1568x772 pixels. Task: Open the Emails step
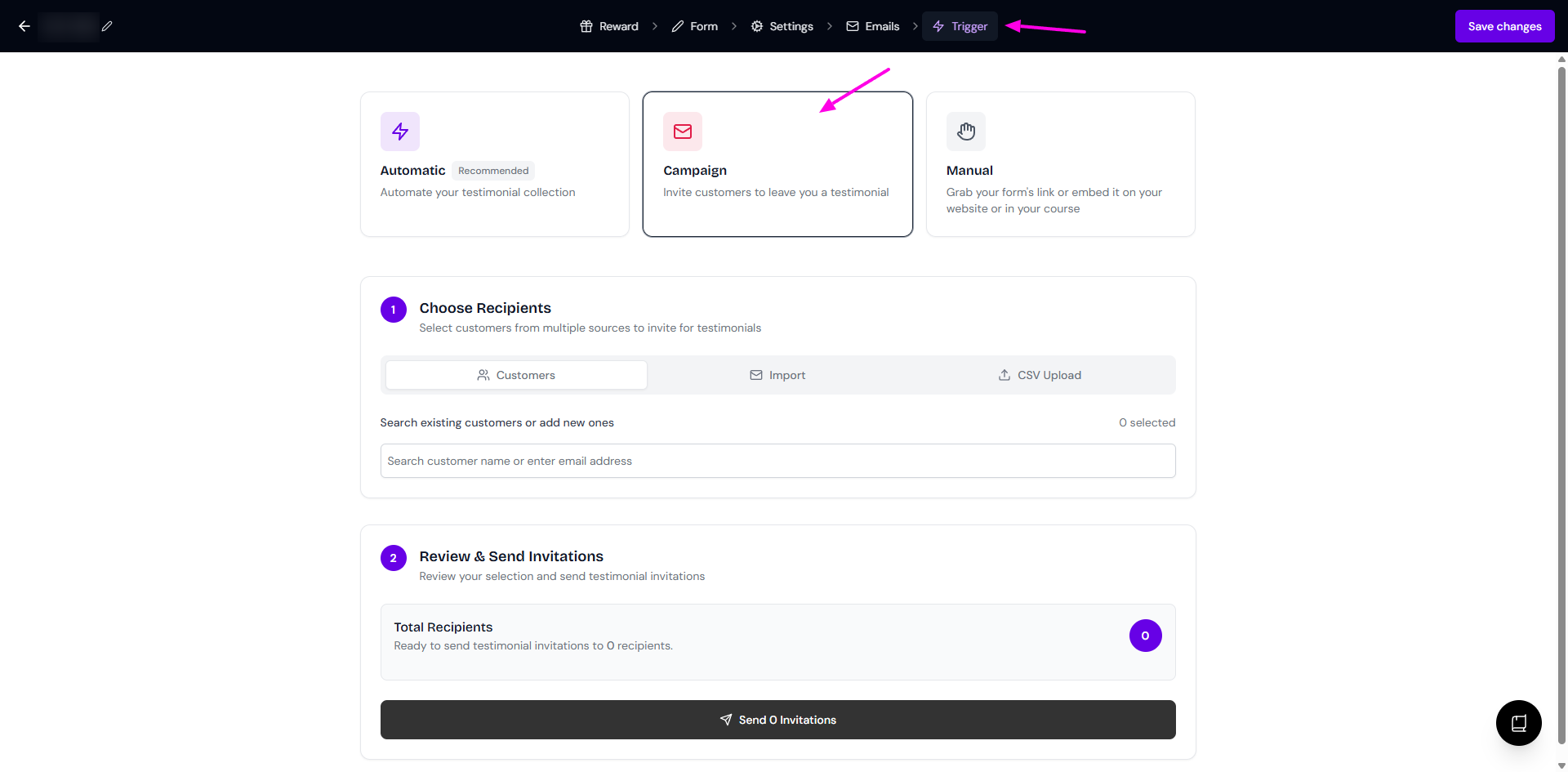click(873, 26)
